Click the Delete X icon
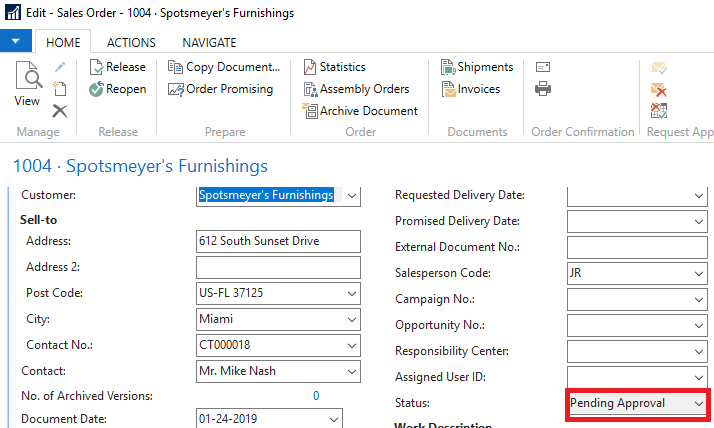 (60, 111)
